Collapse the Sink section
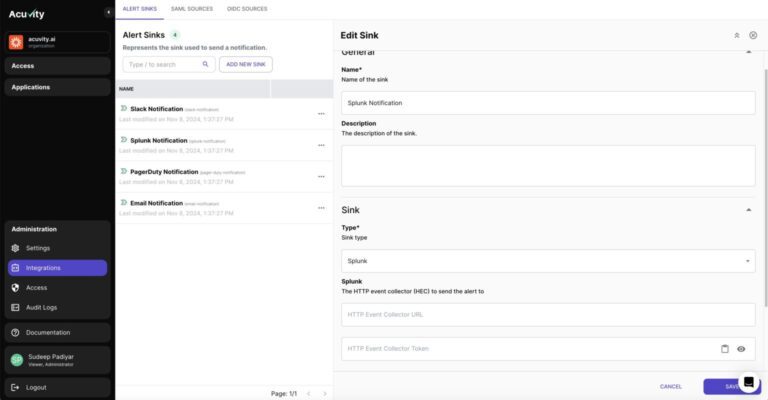Viewport: 768px width, 400px height. (749, 210)
